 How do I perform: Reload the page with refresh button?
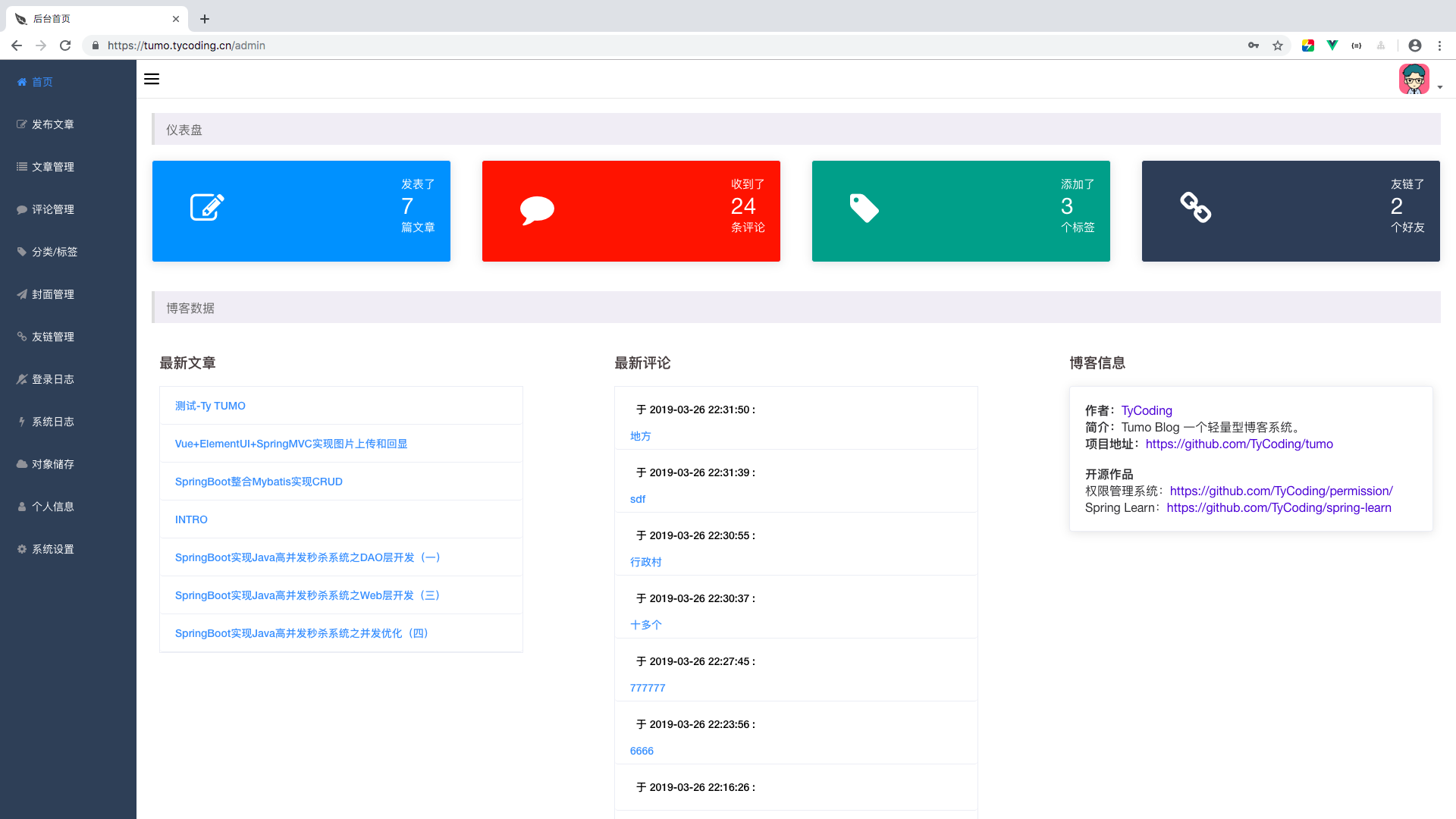[65, 45]
